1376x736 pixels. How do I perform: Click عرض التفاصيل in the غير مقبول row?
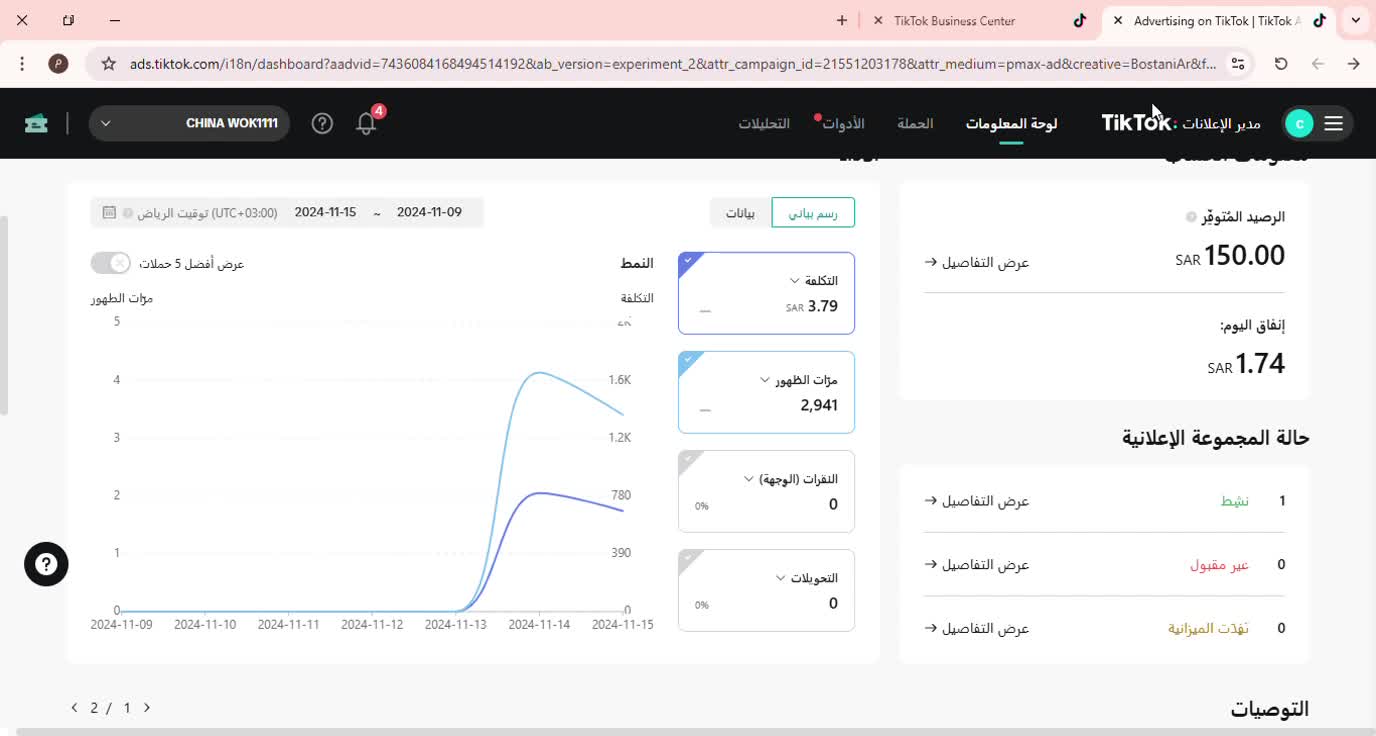[977, 565]
